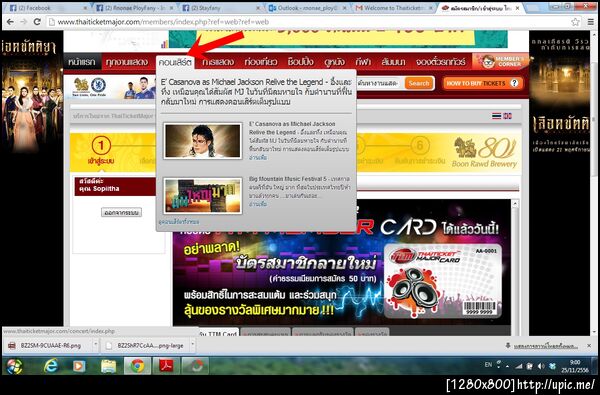Click the HOW TO BUY TICKETS button
Image resolution: width=600 pixels, height=395 pixels.
click(483, 83)
